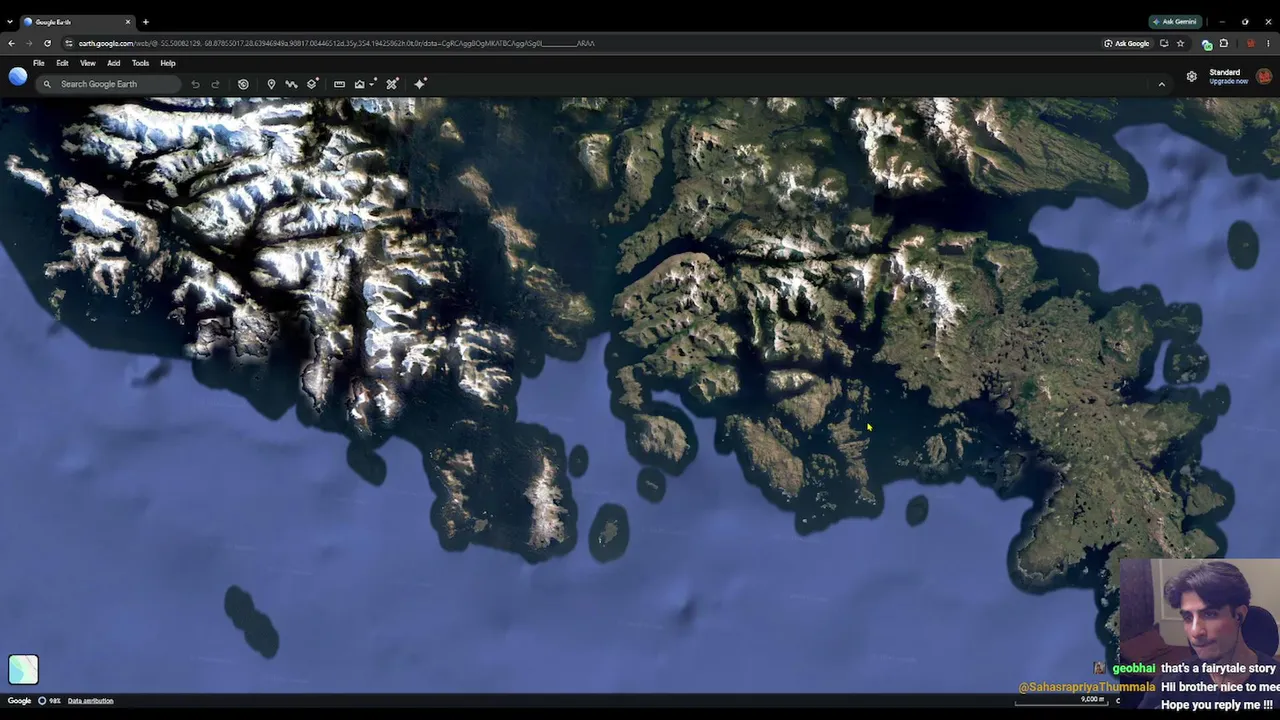
Task: Open the building and imagery tool
Action: pos(360,84)
